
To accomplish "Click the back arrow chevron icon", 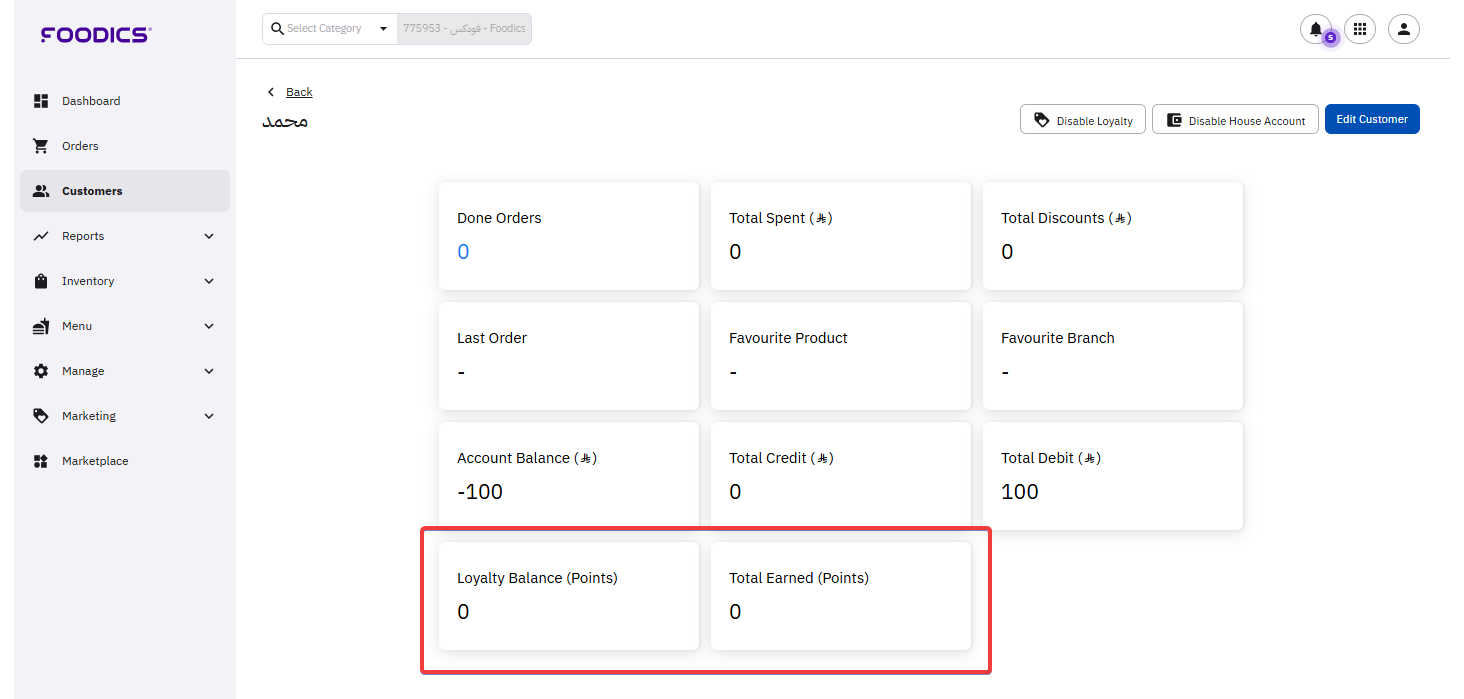I will [x=270, y=92].
